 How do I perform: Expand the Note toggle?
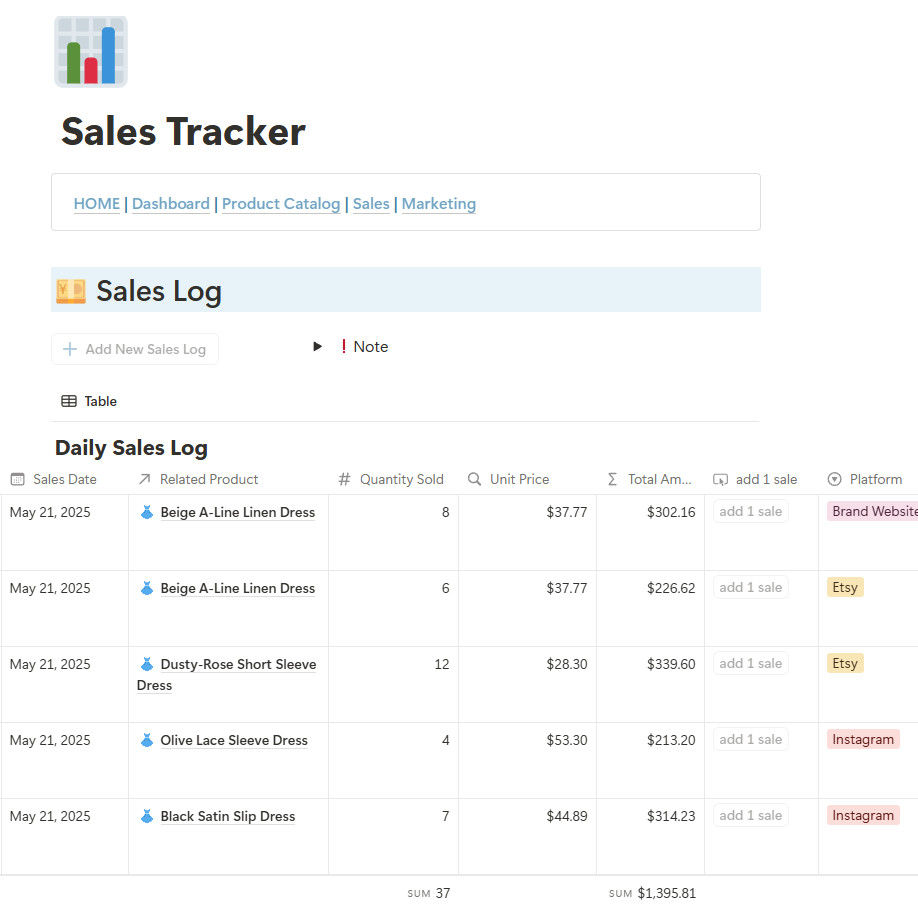tap(318, 347)
